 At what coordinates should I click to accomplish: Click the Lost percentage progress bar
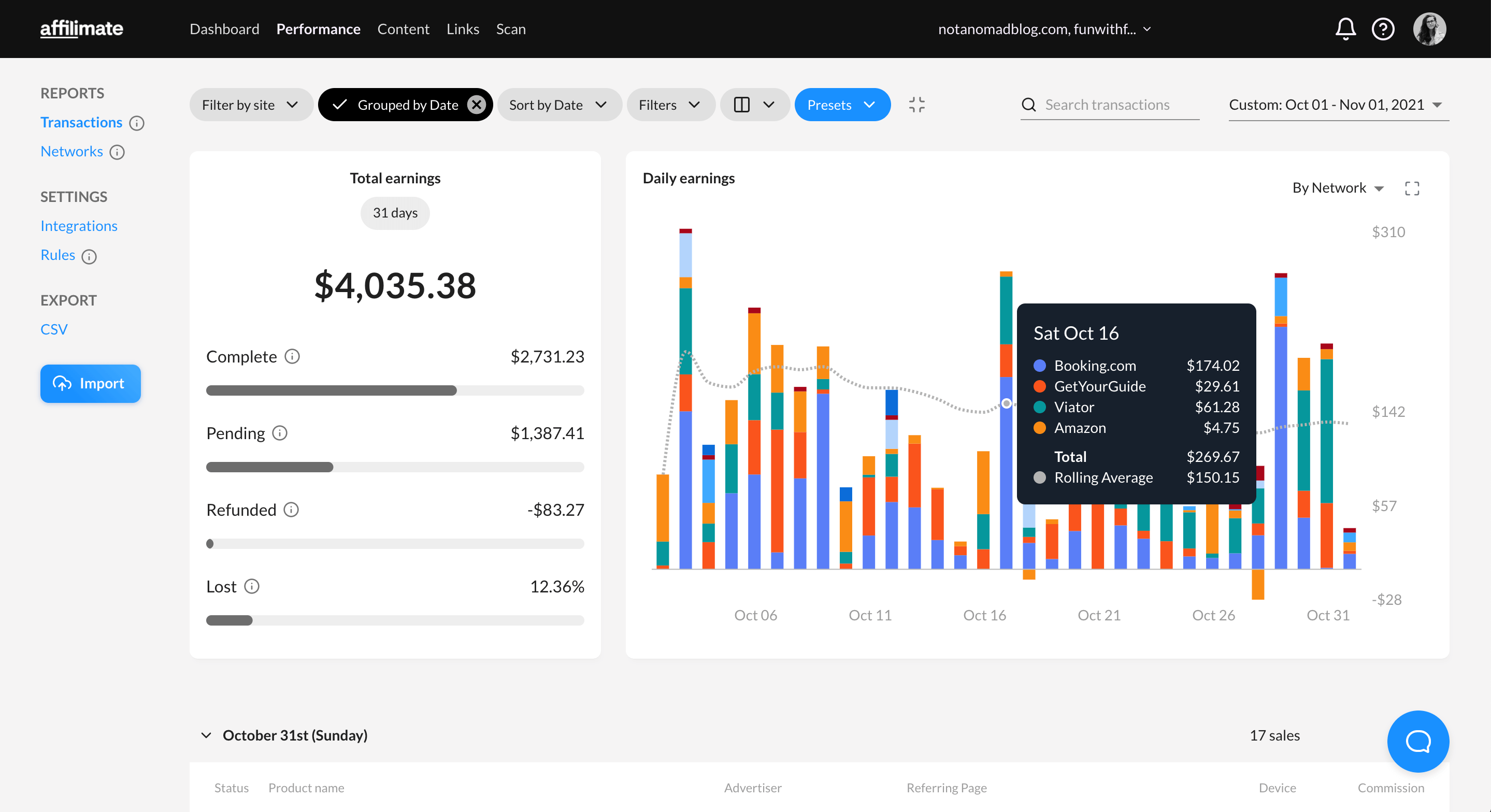(x=395, y=620)
